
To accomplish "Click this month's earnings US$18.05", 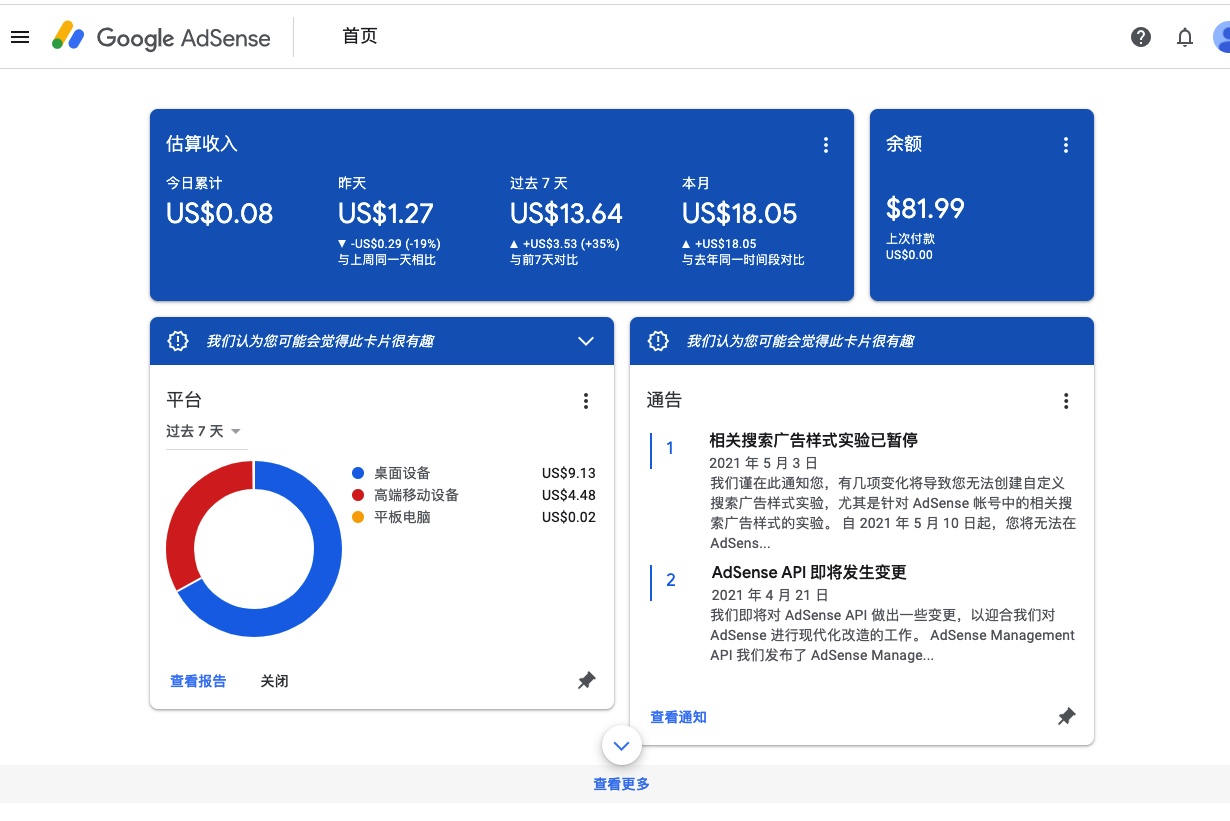I will (739, 214).
